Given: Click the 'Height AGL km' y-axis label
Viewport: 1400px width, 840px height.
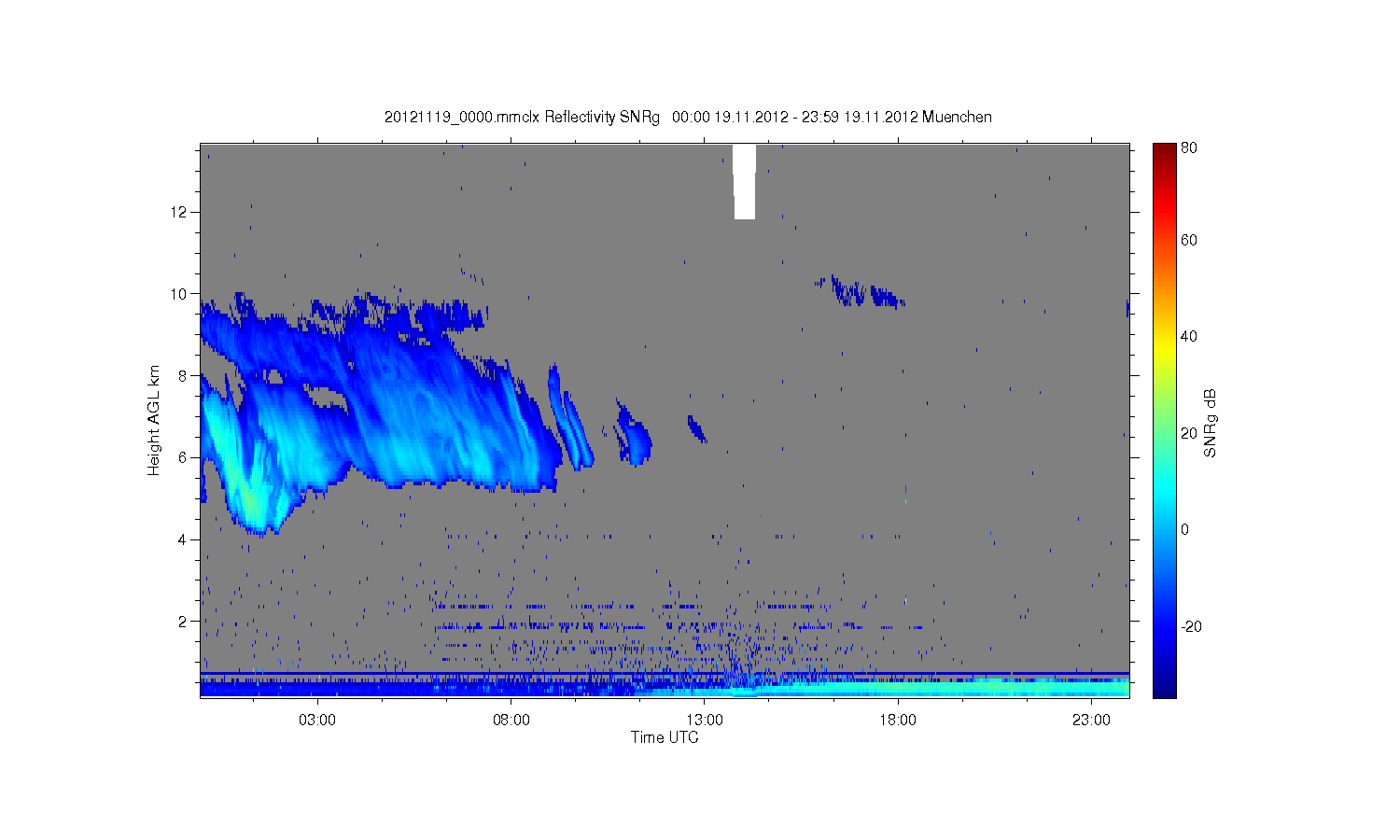Looking at the screenshot, I should point(154,421).
